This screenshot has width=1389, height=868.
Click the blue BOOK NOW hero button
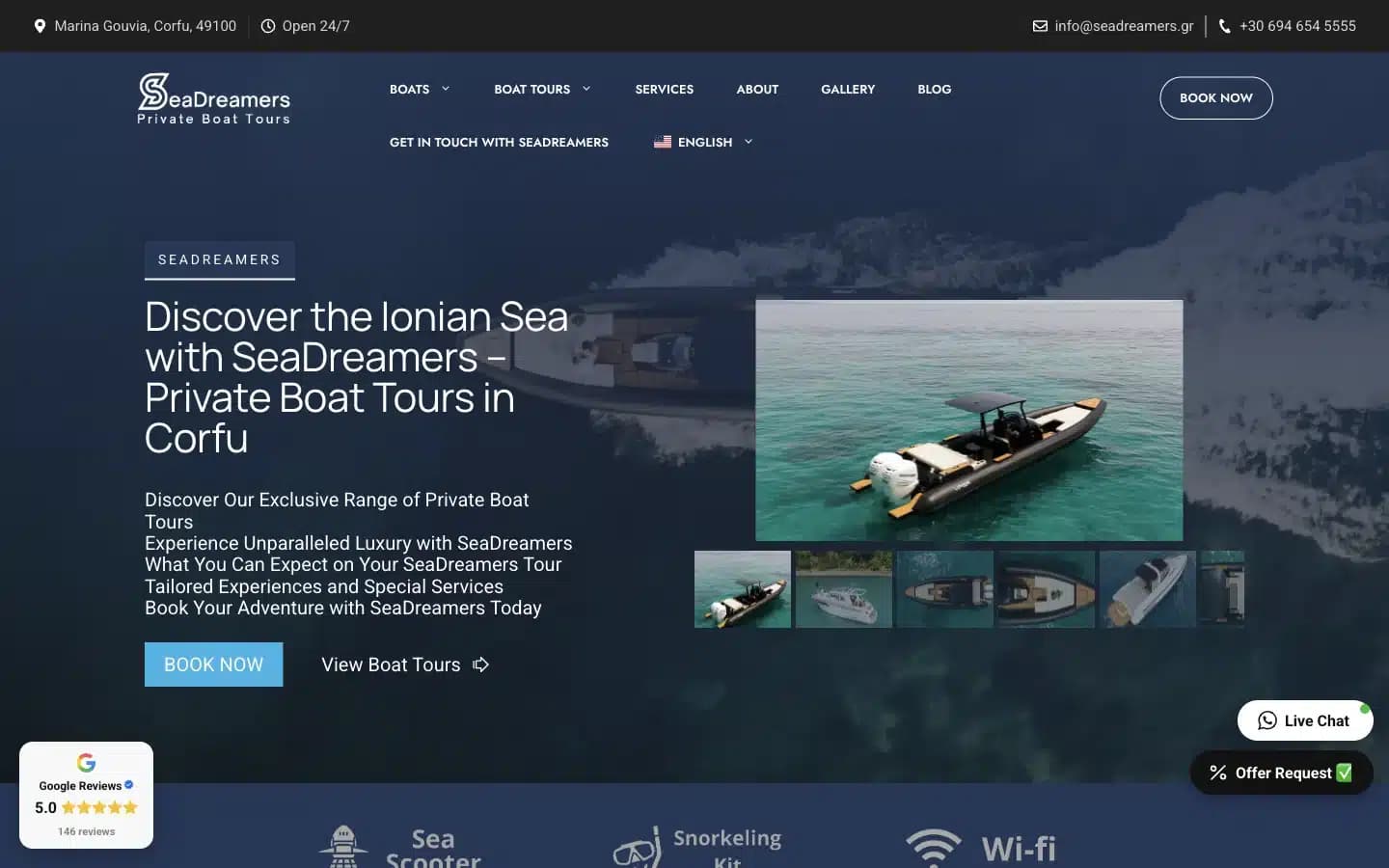pyautogui.click(x=213, y=665)
